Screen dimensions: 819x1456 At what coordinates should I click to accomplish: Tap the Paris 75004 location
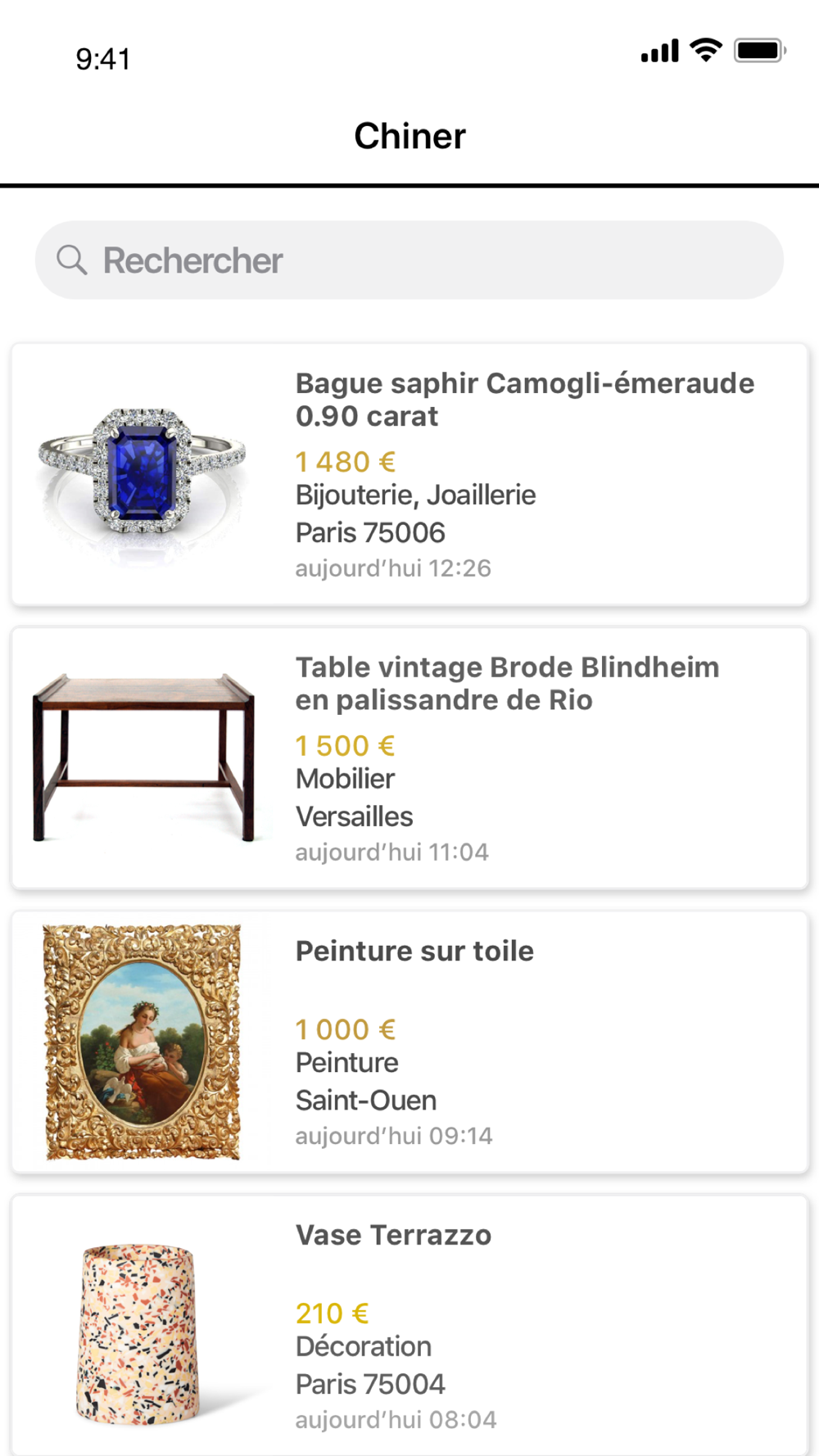(x=370, y=1385)
